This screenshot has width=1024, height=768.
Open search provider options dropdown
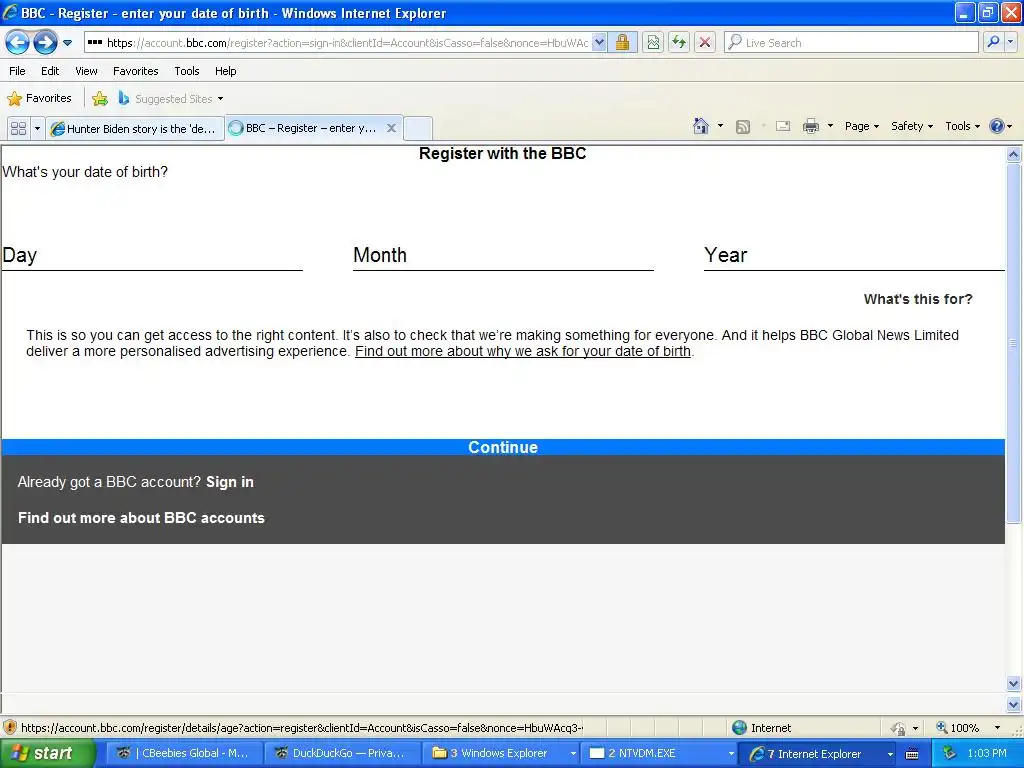pos(1011,42)
